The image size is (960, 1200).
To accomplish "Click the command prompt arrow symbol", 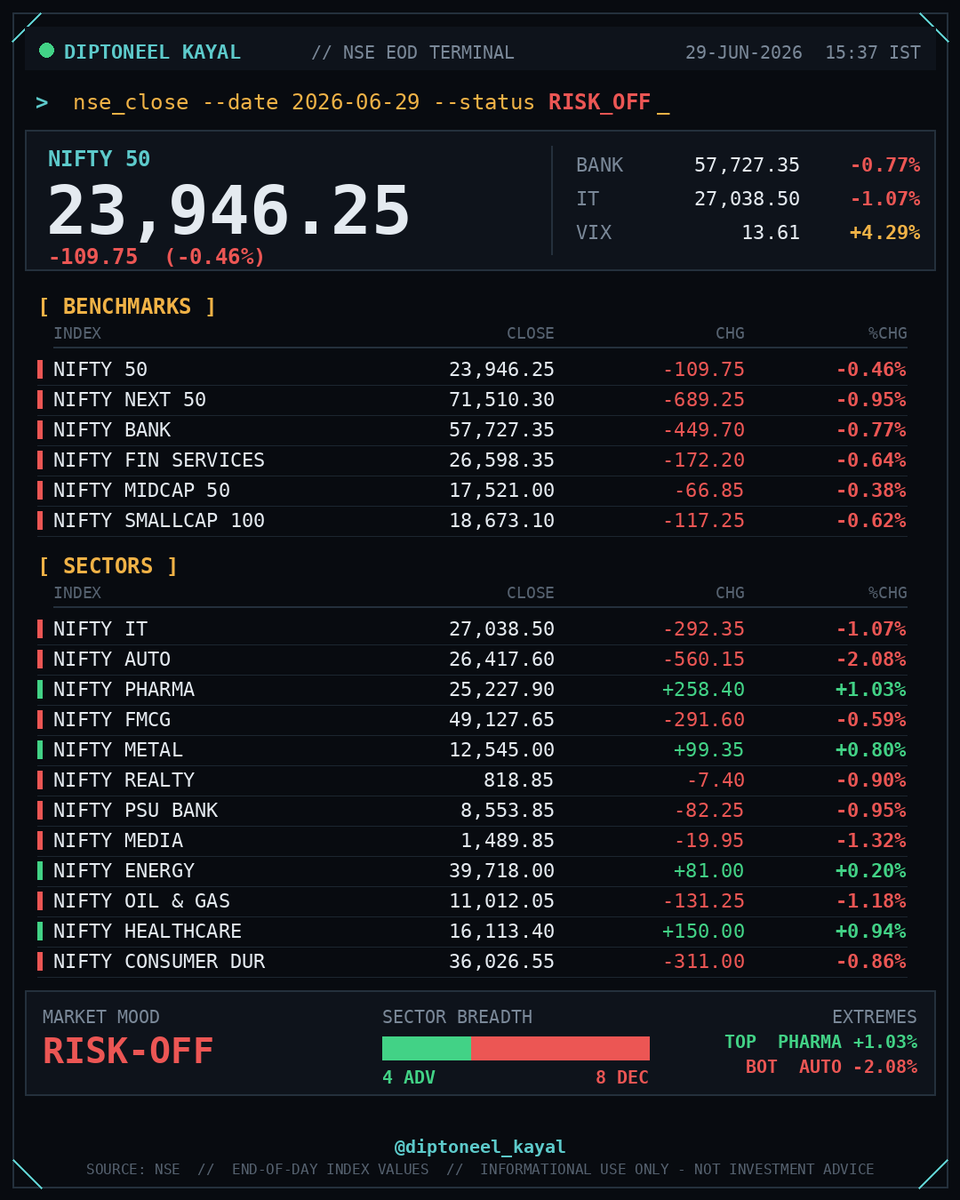I will [x=42, y=102].
